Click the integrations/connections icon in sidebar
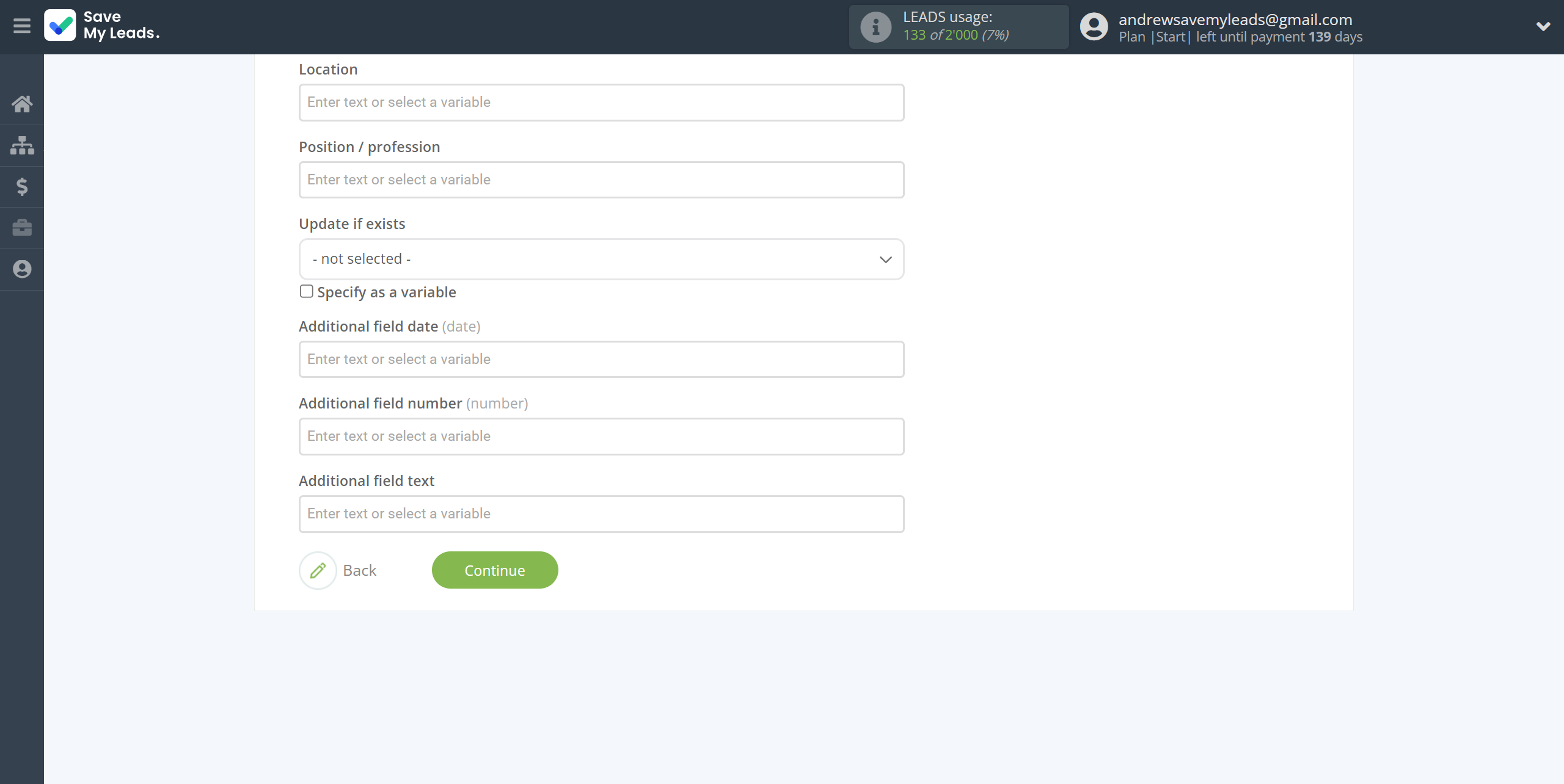Viewport: 1564px width, 784px height. tap(22, 145)
